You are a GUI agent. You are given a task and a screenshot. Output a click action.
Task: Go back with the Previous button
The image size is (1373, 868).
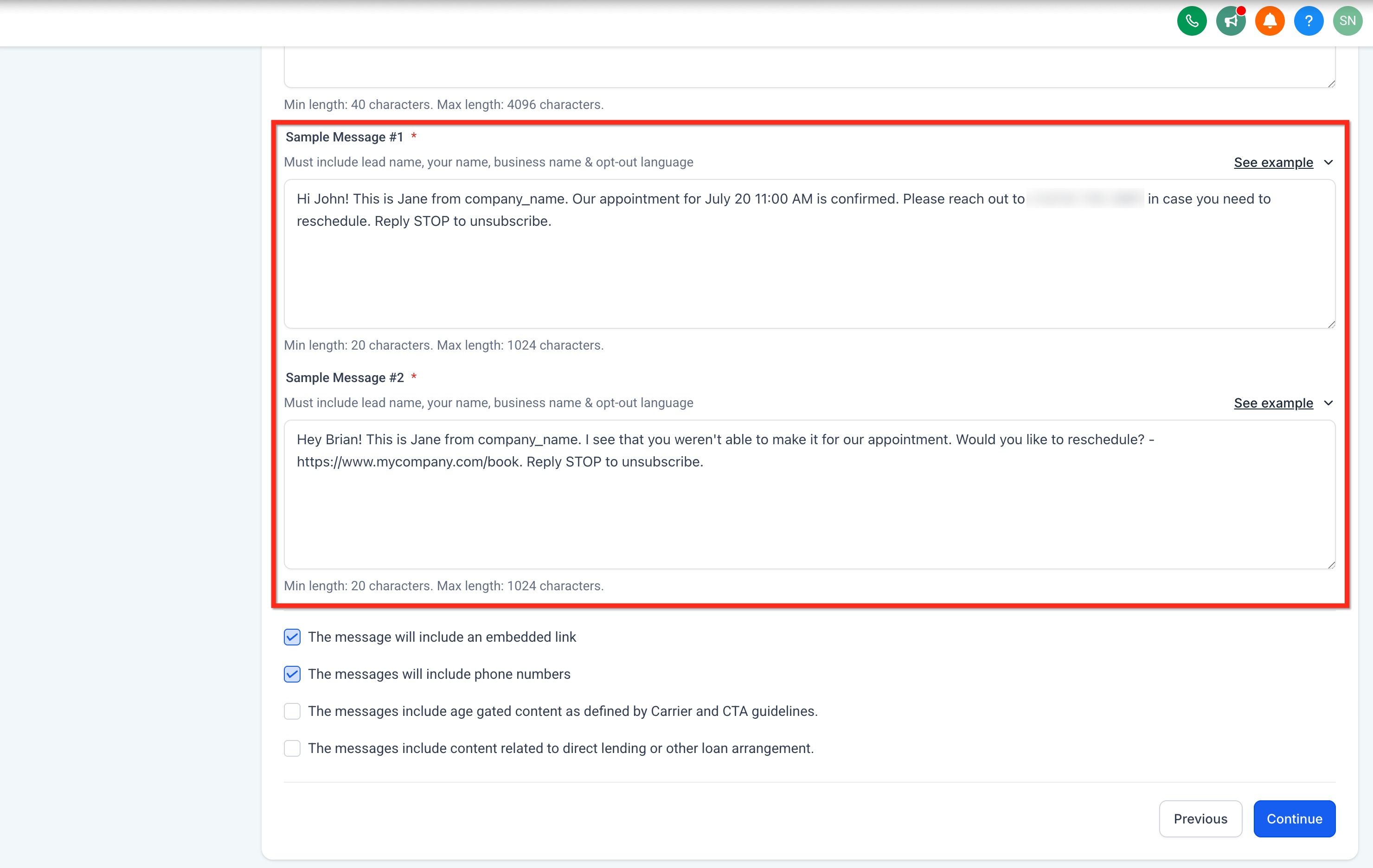(1200, 818)
